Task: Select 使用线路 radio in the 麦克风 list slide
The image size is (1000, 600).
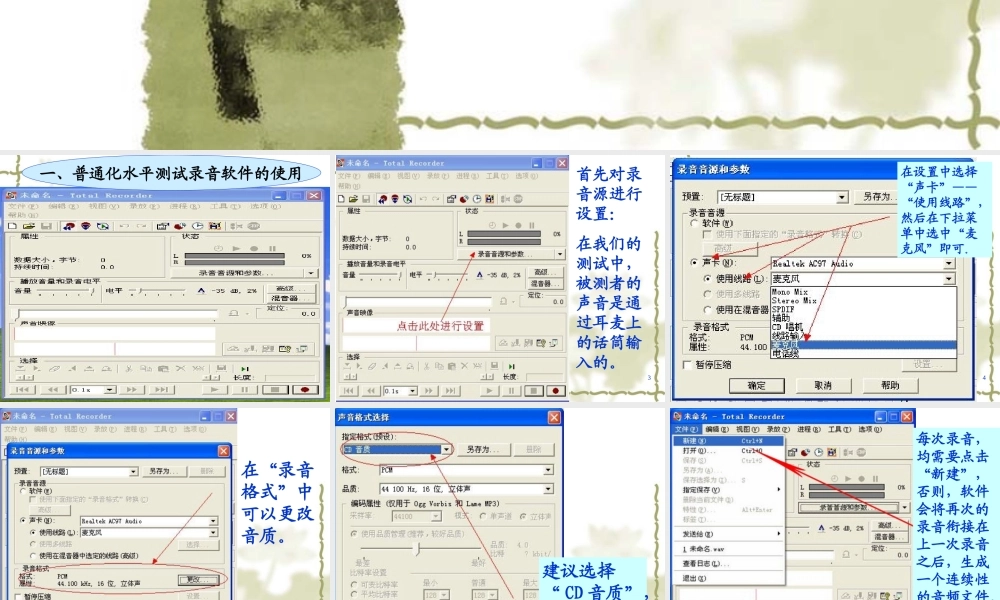Action: click(x=707, y=279)
